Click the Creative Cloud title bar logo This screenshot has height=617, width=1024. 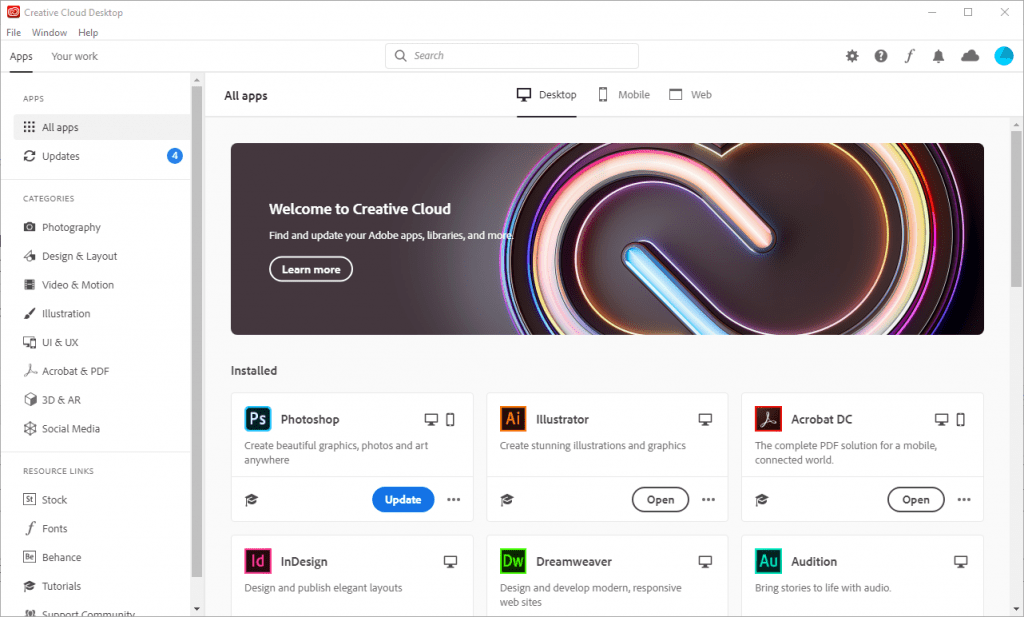click(13, 12)
